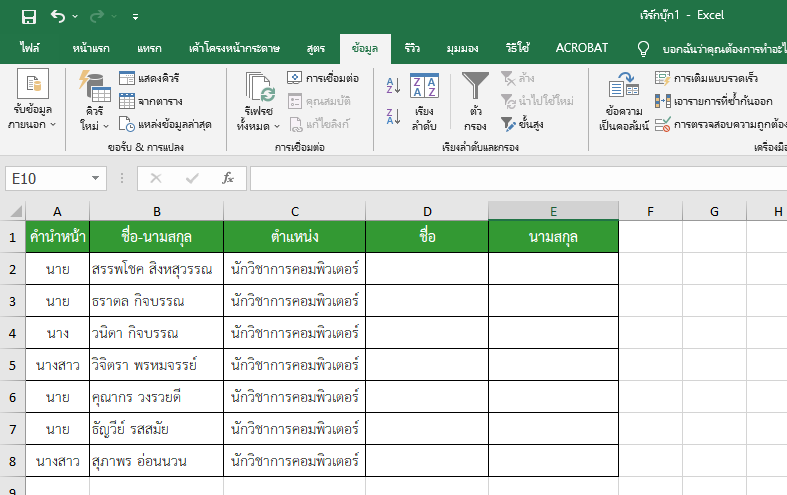Click แหล่งข้อมูลล่าสุด (Recent Sources) button
The image size is (787, 495).
[165, 124]
